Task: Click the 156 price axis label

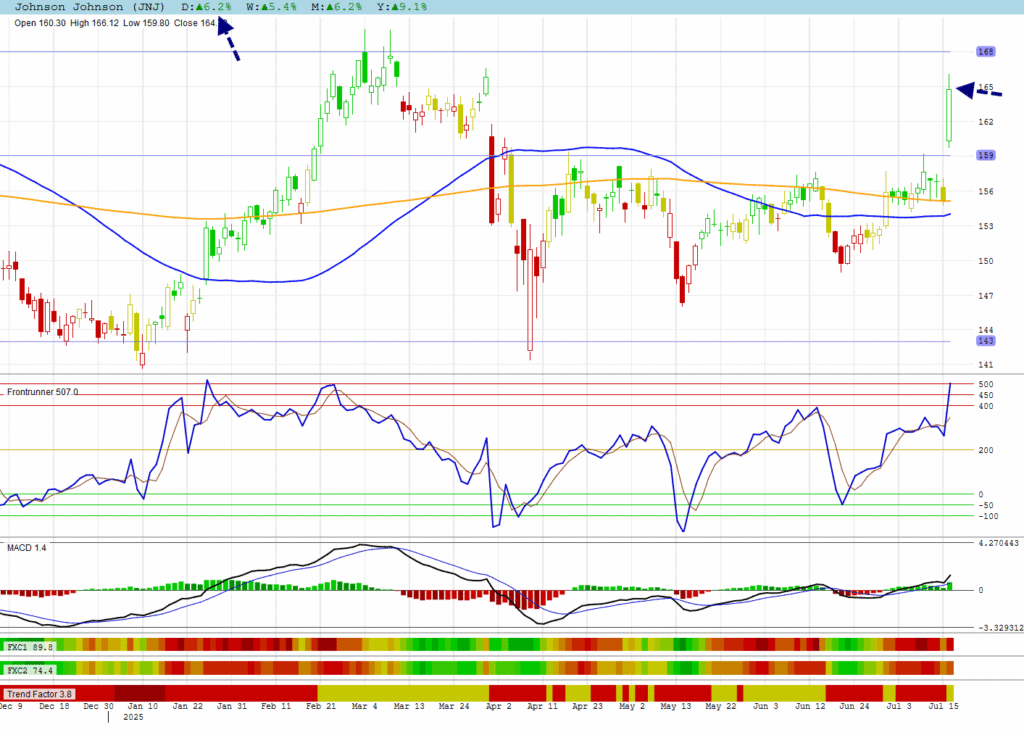Action: tap(985, 191)
